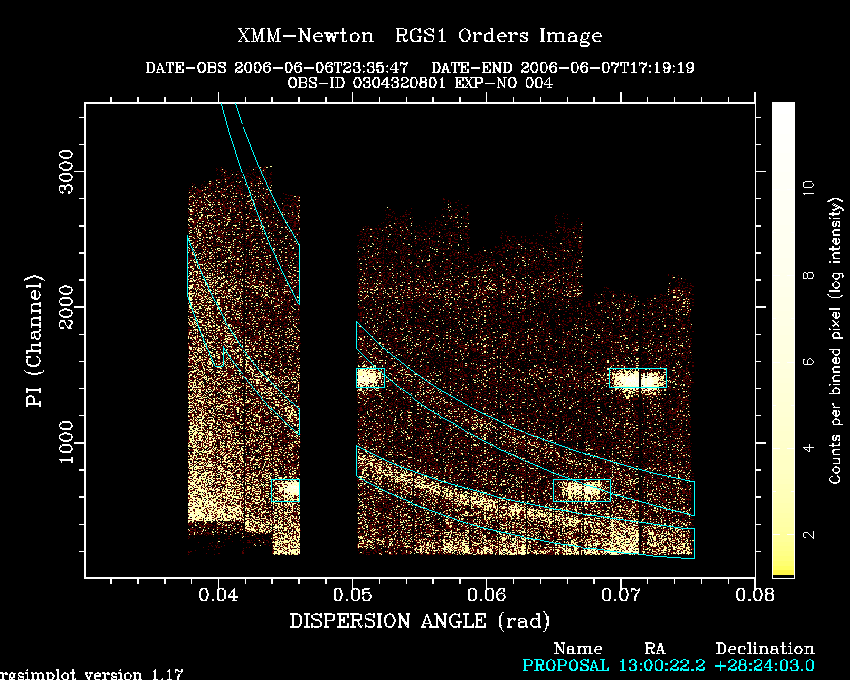Click the 'Name' column header
Image resolution: width=850 pixels, height=680 pixels.
click(578, 649)
